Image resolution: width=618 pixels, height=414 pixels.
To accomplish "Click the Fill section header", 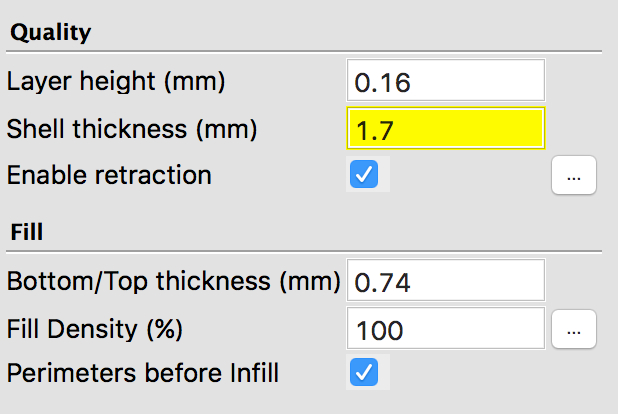I will [25, 232].
